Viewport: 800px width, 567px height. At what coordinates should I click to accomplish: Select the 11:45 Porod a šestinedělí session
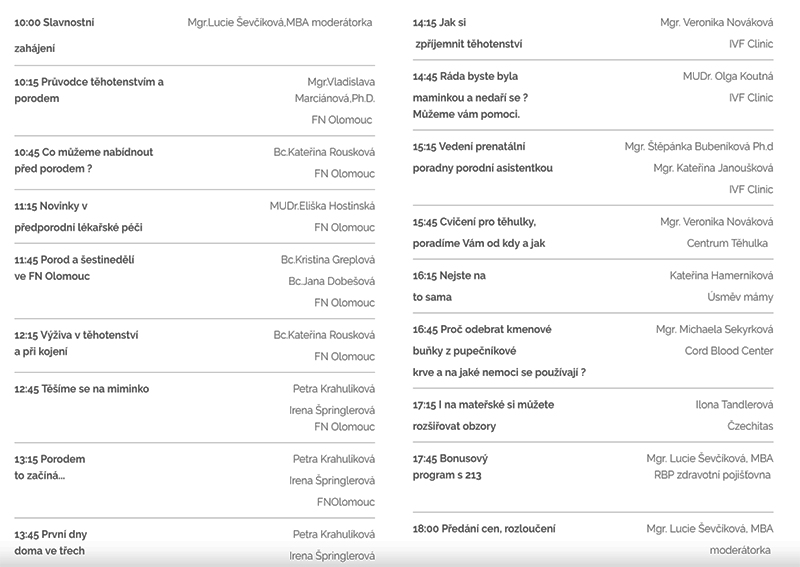click(x=74, y=260)
